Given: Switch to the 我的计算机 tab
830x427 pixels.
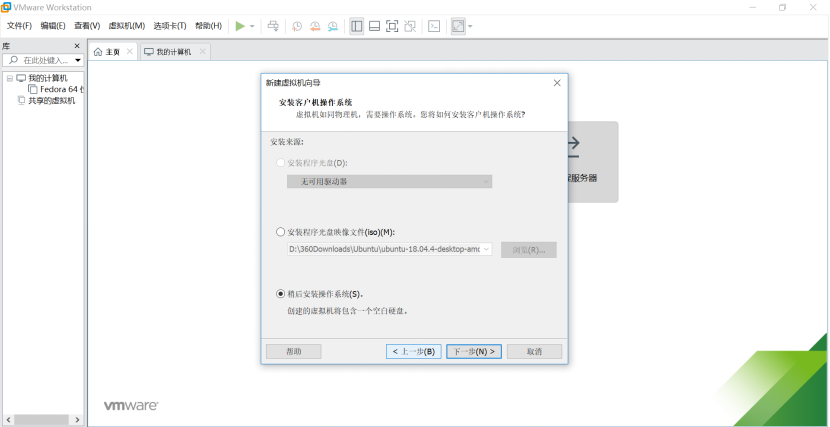Looking at the screenshot, I should [x=173, y=52].
